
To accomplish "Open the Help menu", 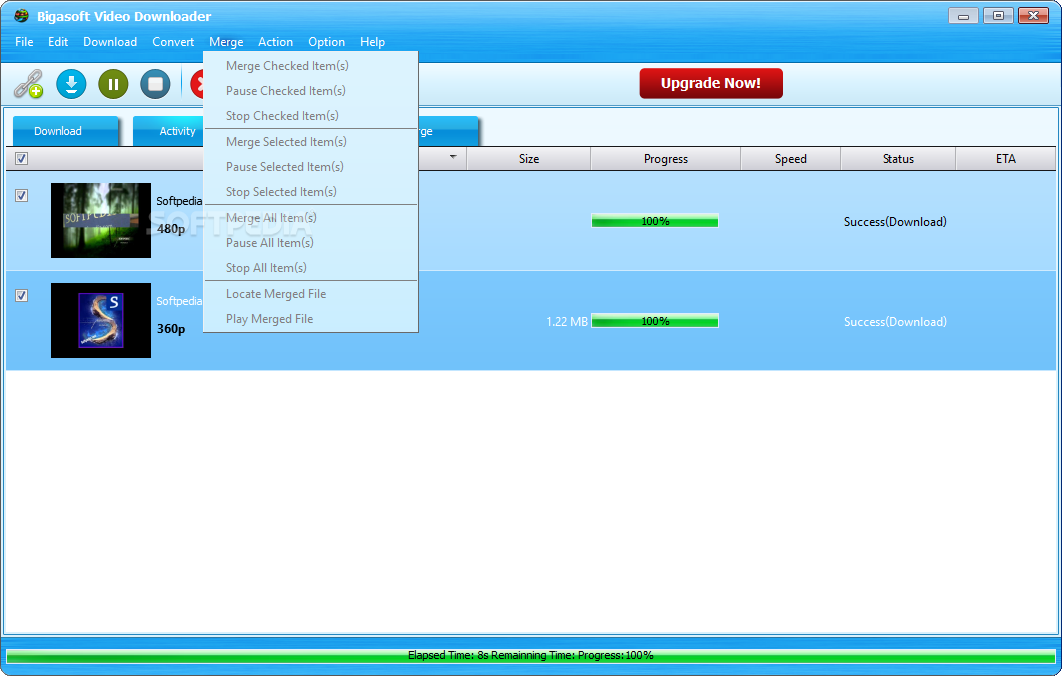I will click(x=373, y=42).
